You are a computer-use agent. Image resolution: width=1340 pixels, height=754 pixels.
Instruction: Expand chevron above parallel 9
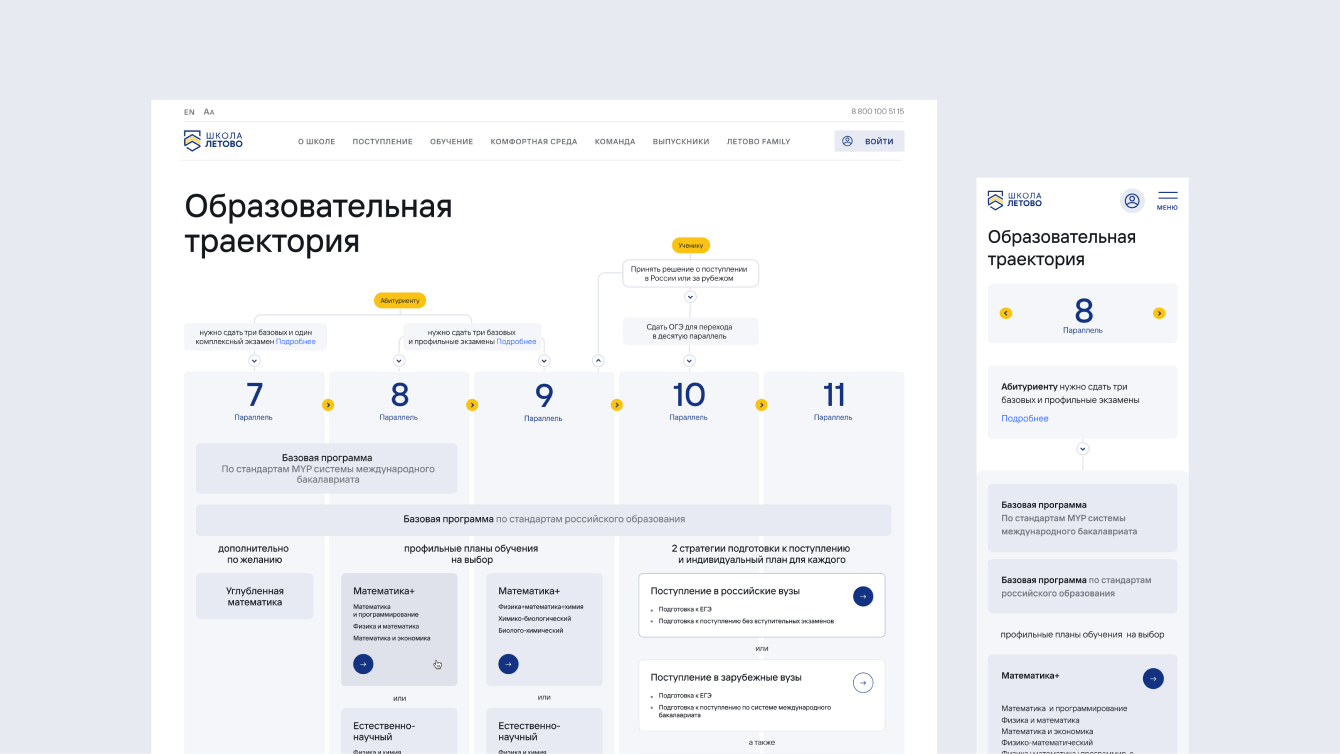[544, 361]
